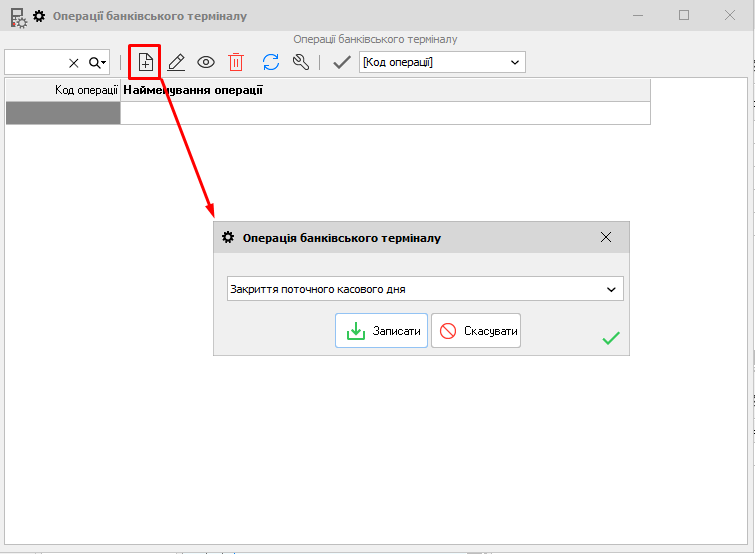Screen dimensions: 755x554
Task: Click the eye view record icon
Action: pos(206,62)
